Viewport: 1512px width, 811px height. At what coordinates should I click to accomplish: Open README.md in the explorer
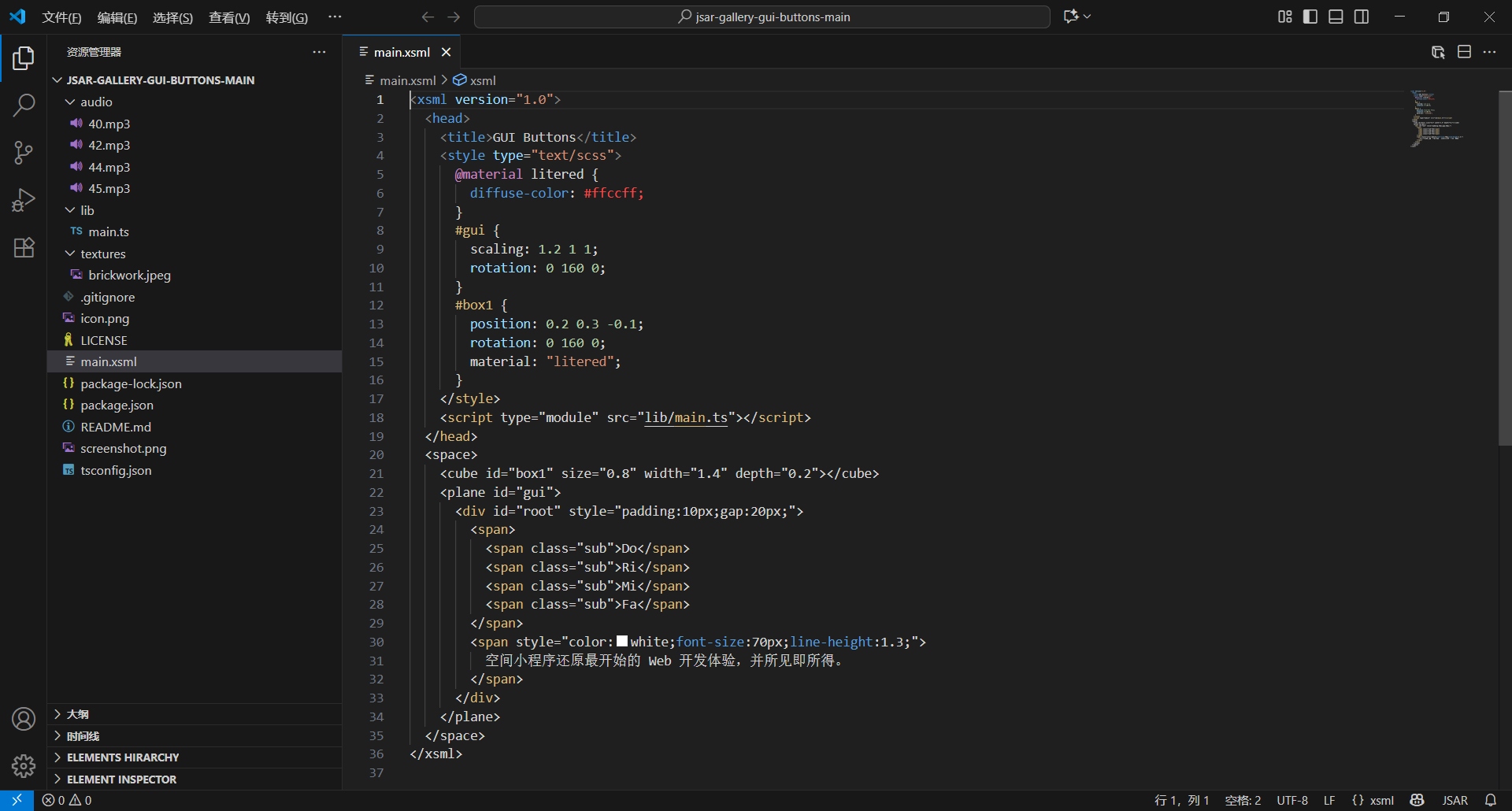click(x=195, y=427)
